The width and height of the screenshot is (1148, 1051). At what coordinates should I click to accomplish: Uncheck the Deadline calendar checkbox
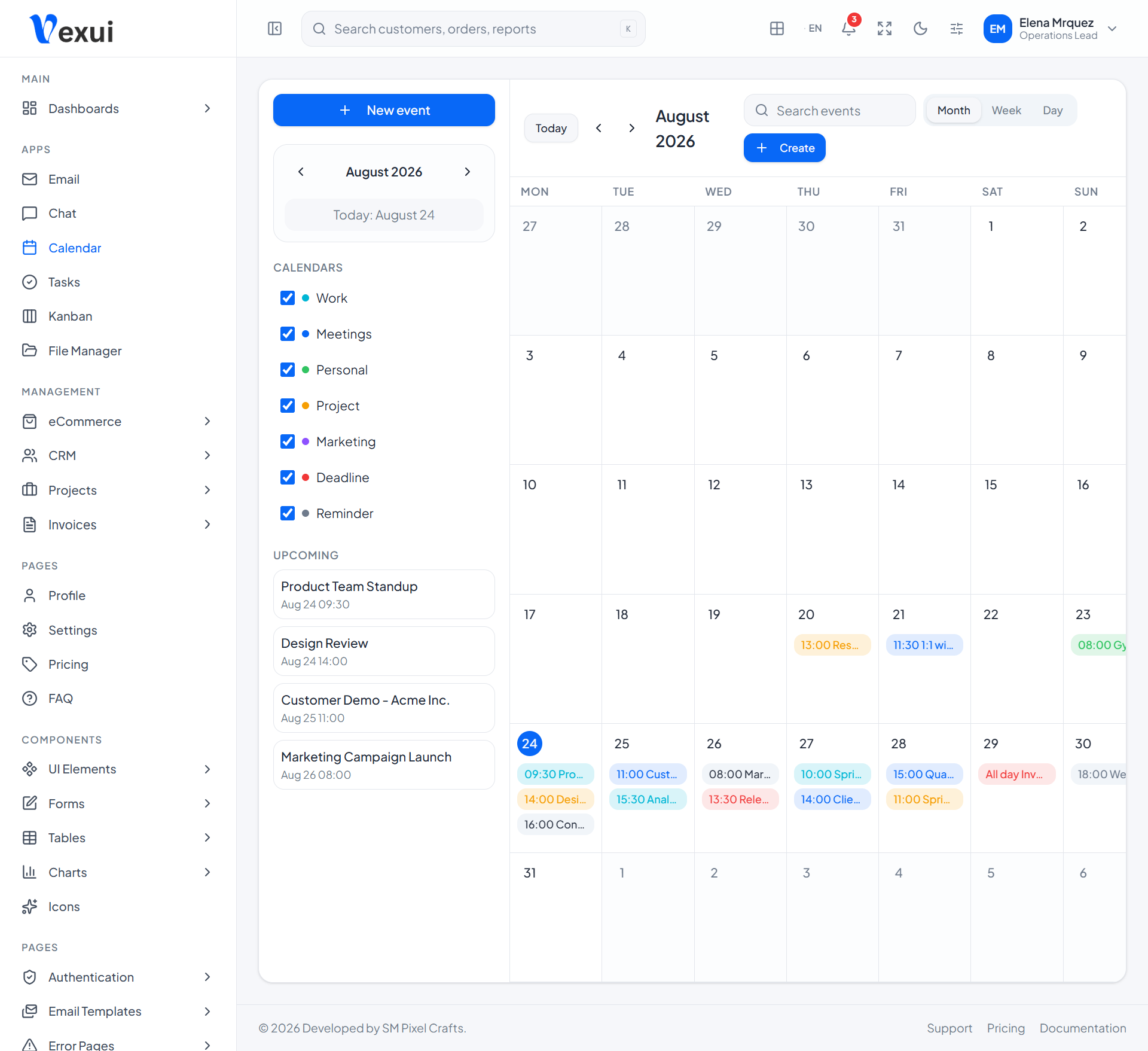(x=288, y=477)
